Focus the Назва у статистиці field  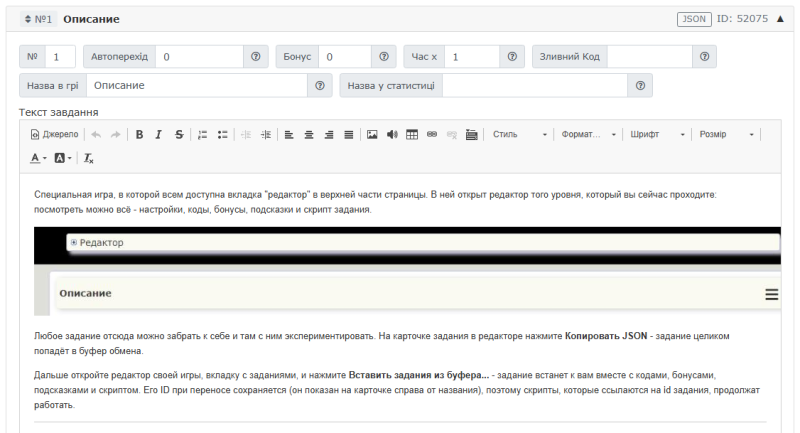(535, 86)
